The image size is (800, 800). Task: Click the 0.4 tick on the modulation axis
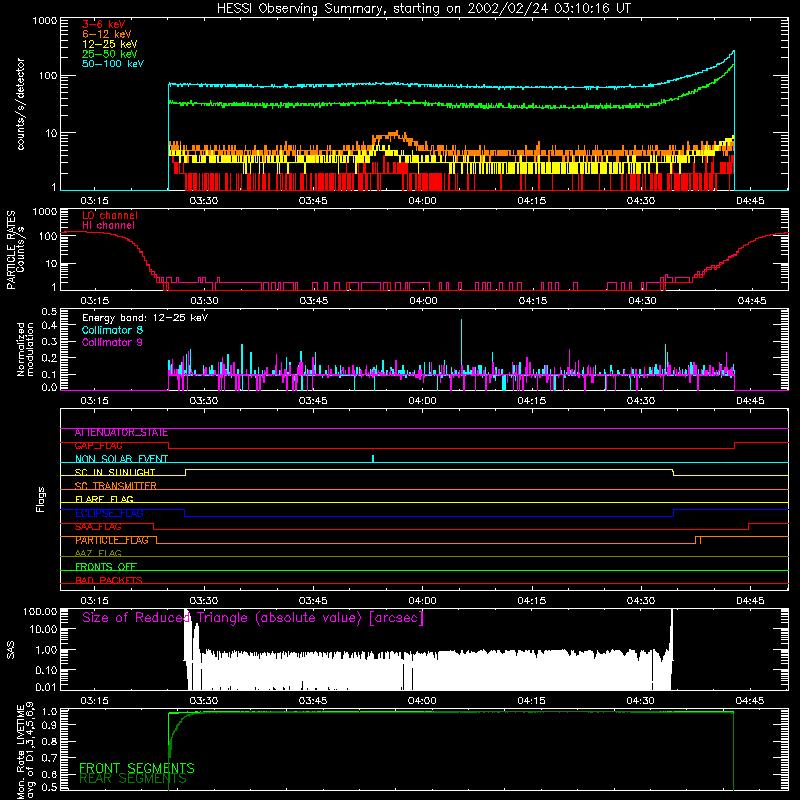pos(49,325)
